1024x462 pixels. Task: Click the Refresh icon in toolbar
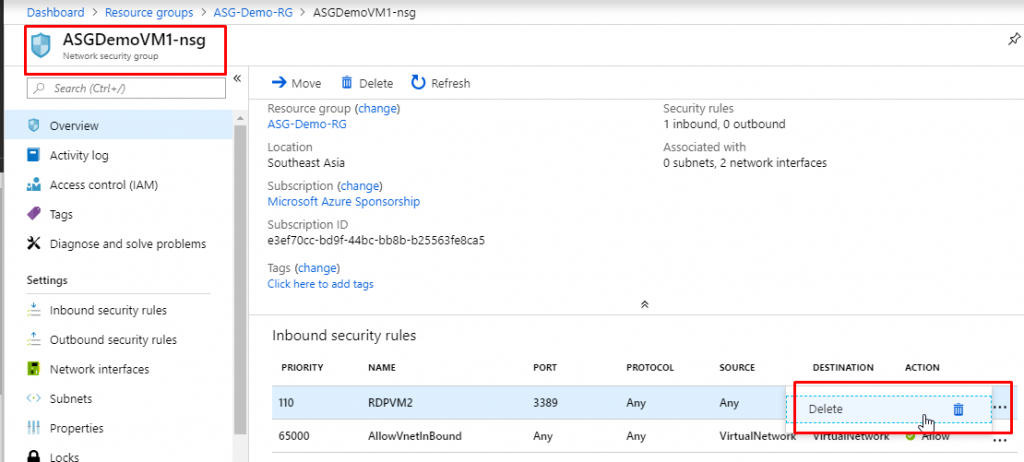point(418,83)
